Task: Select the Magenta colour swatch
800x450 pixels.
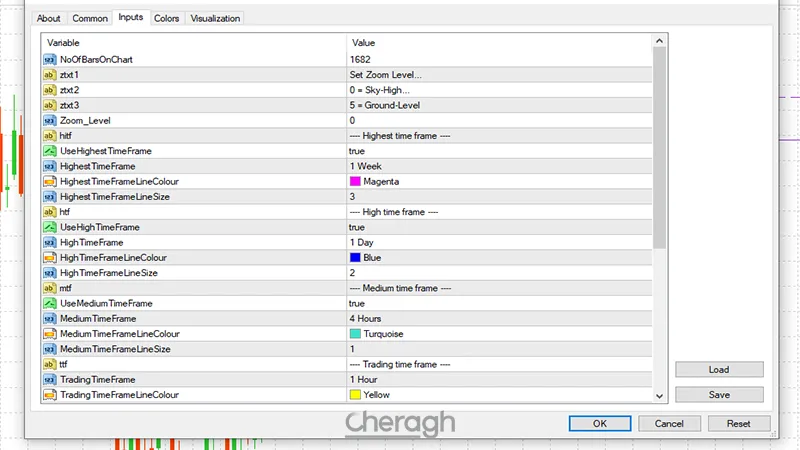Action: click(x=355, y=181)
